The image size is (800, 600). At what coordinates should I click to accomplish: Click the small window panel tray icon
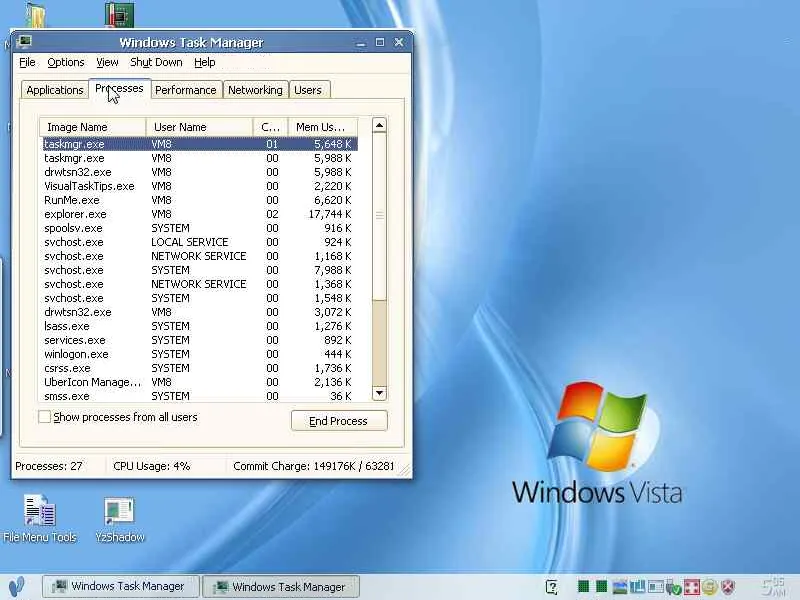tap(656, 587)
